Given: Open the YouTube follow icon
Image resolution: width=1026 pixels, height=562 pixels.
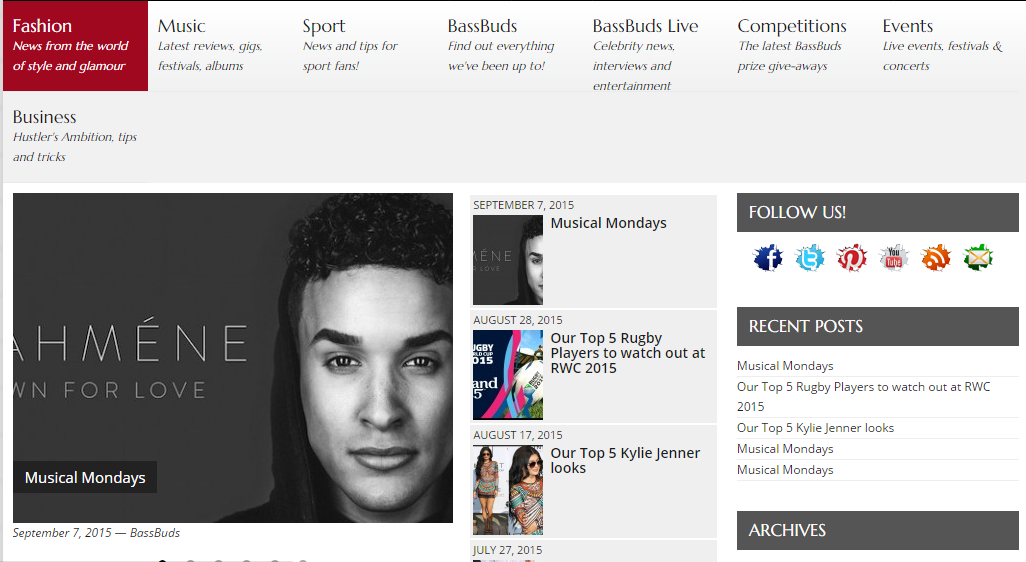Looking at the screenshot, I should click(x=894, y=258).
